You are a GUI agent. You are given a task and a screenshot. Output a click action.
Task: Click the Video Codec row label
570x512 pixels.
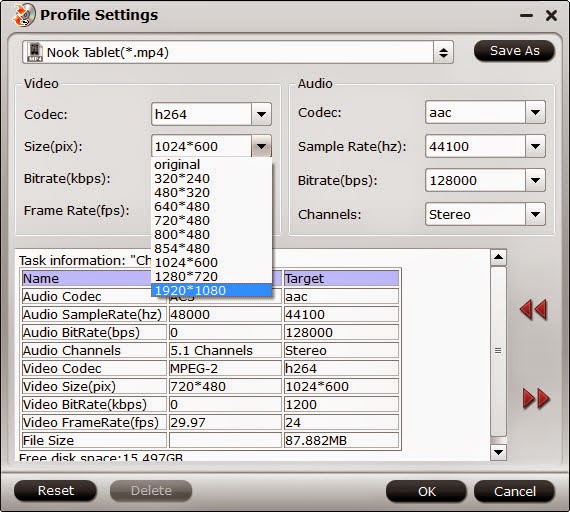tap(94, 368)
